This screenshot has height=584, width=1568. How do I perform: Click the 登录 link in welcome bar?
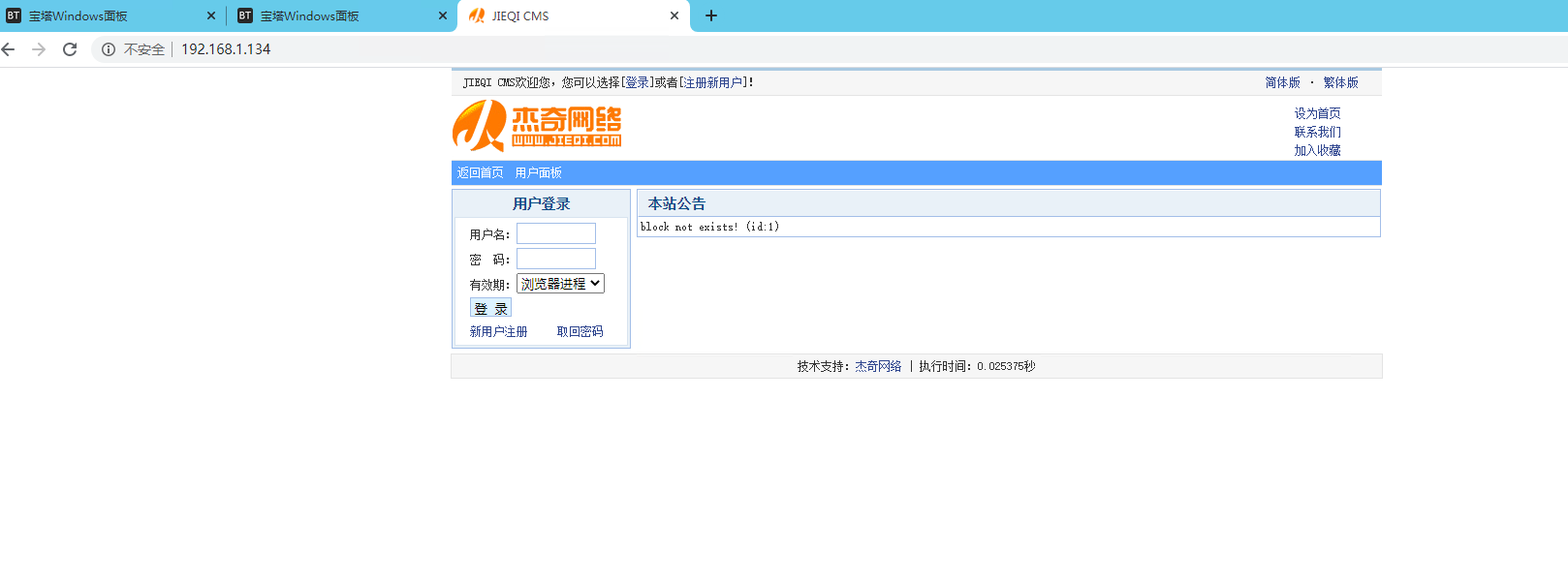[x=637, y=82]
